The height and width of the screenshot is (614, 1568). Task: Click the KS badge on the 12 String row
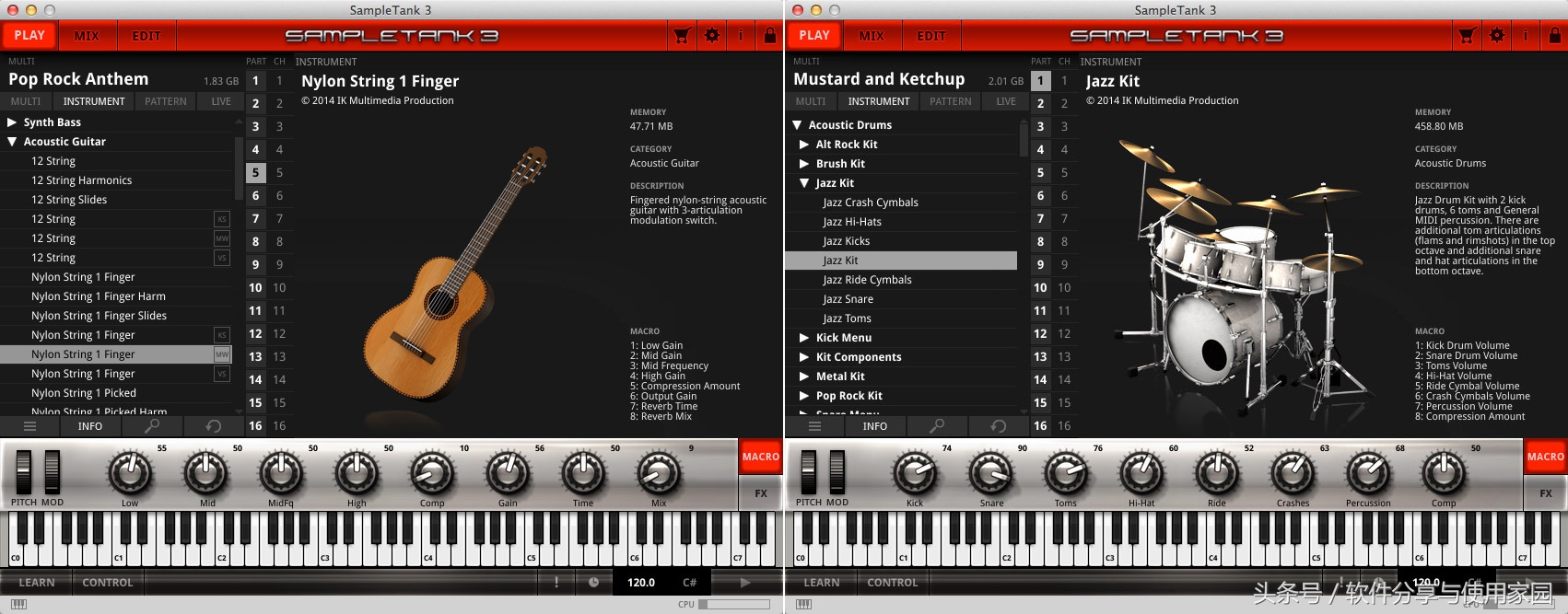[x=222, y=219]
